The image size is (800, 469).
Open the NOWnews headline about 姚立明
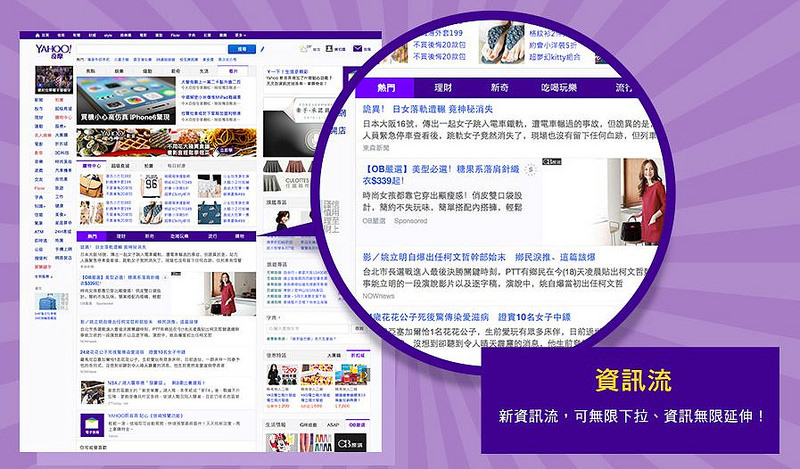pyautogui.click(x=479, y=257)
